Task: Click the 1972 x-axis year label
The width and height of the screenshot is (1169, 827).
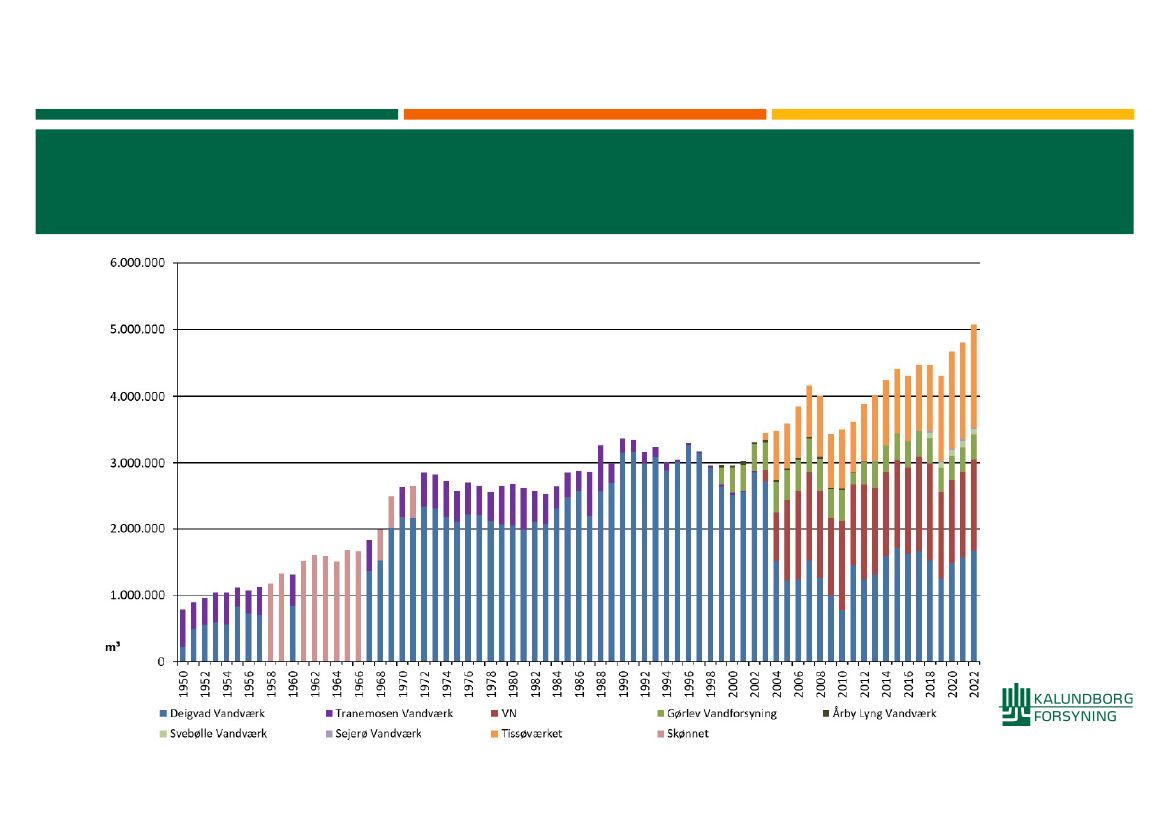Action: tap(425, 684)
